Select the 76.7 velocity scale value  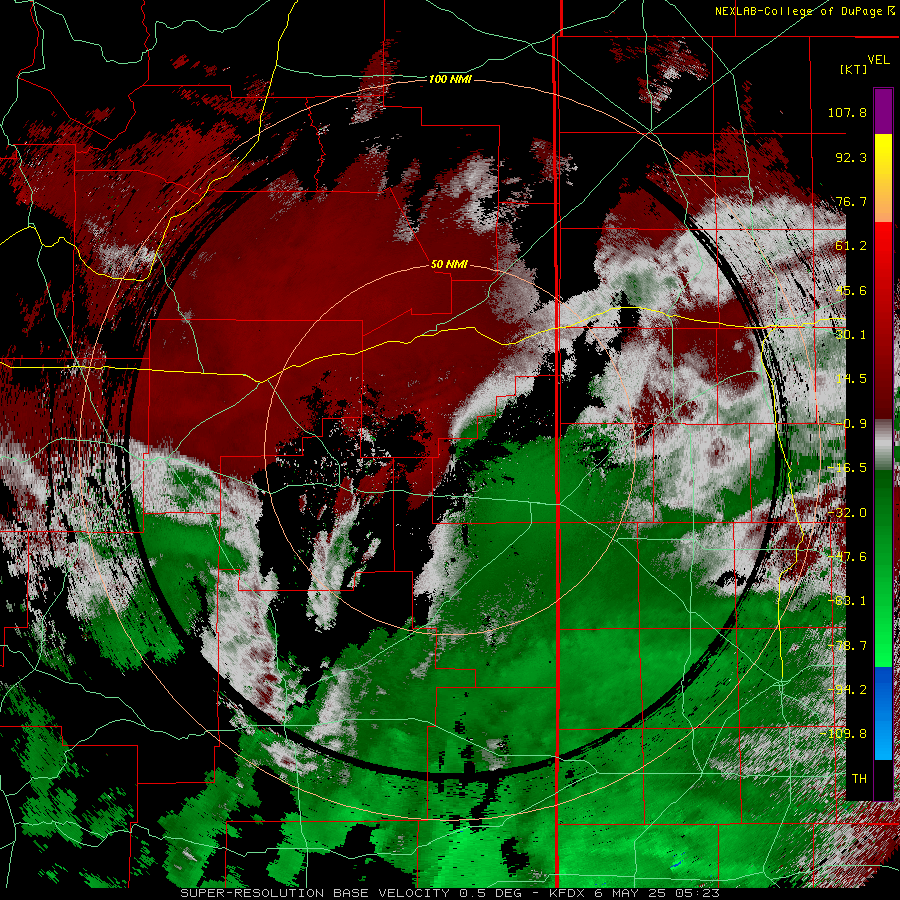851,201
